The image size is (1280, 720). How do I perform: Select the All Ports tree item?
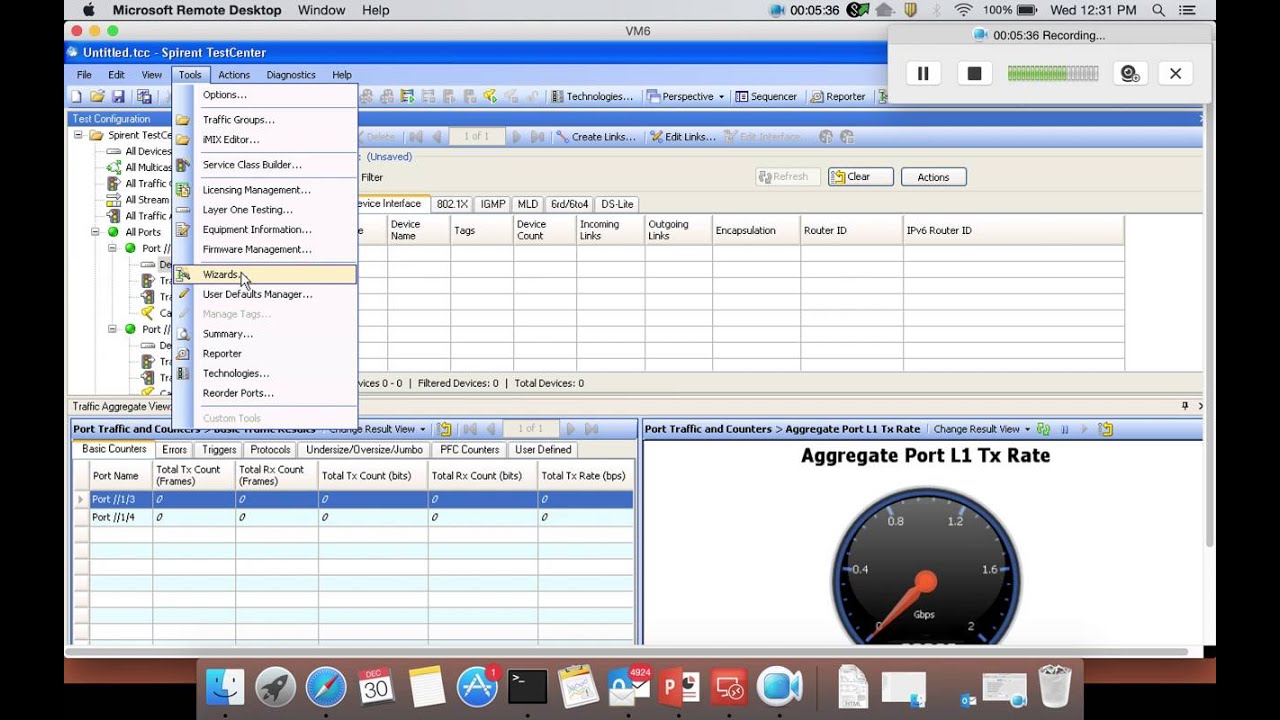(x=142, y=232)
